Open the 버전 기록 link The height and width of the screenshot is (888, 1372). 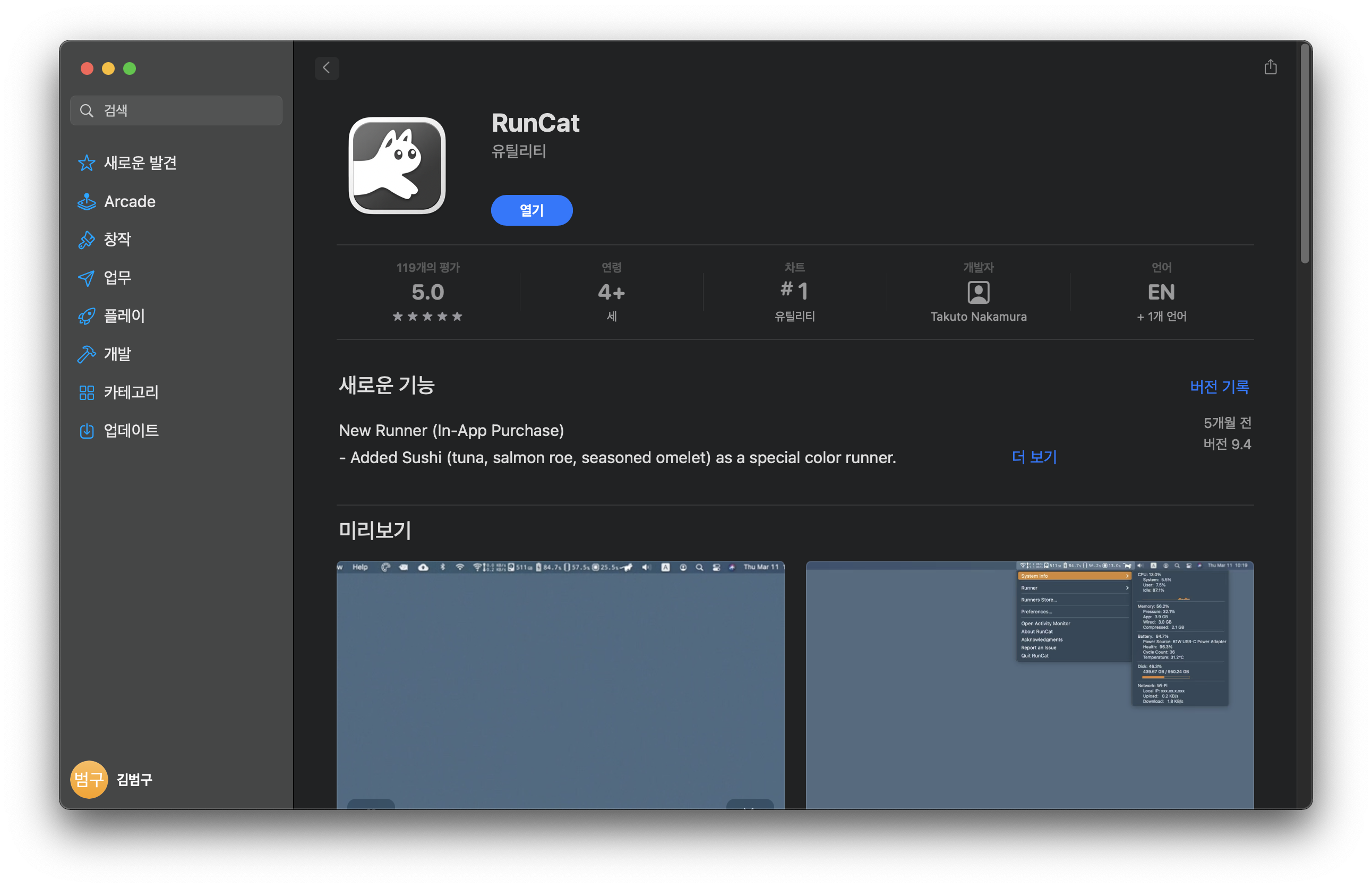[1220, 387]
